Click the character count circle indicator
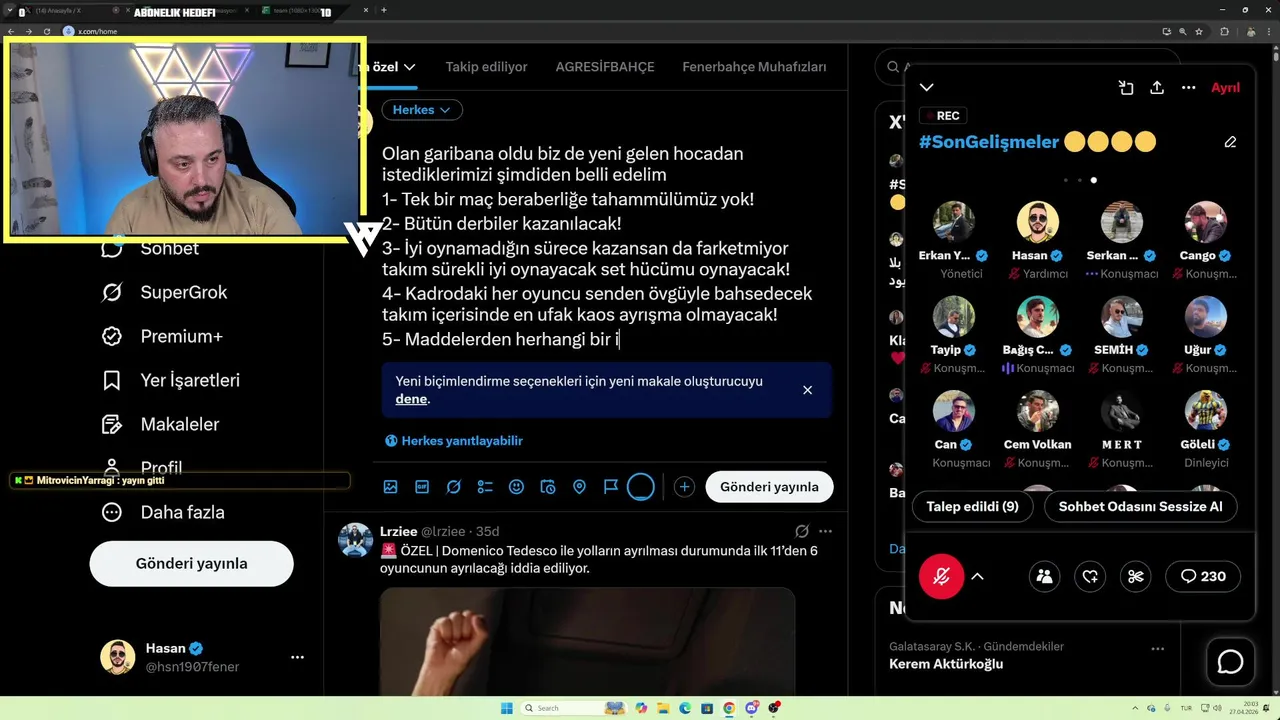This screenshot has width=1280, height=720. pyautogui.click(x=641, y=487)
